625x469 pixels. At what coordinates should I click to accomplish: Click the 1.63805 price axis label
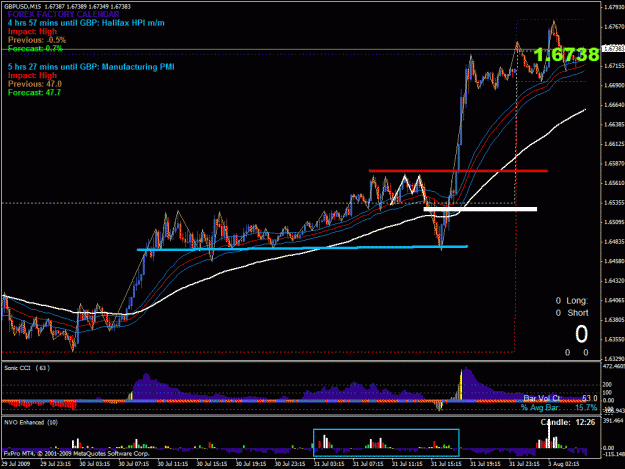[x=614, y=320]
